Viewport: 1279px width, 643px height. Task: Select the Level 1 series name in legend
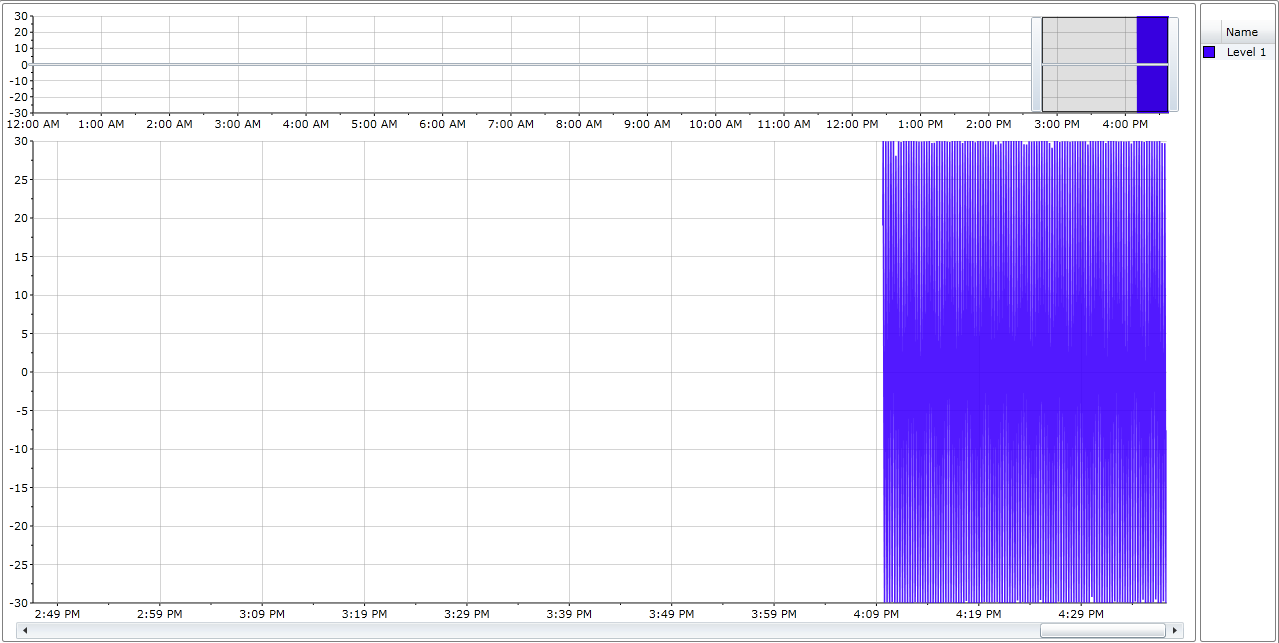coord(1246,52)
